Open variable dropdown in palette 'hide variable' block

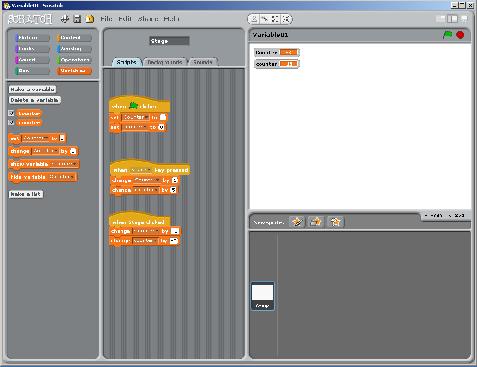click(62, 177)
